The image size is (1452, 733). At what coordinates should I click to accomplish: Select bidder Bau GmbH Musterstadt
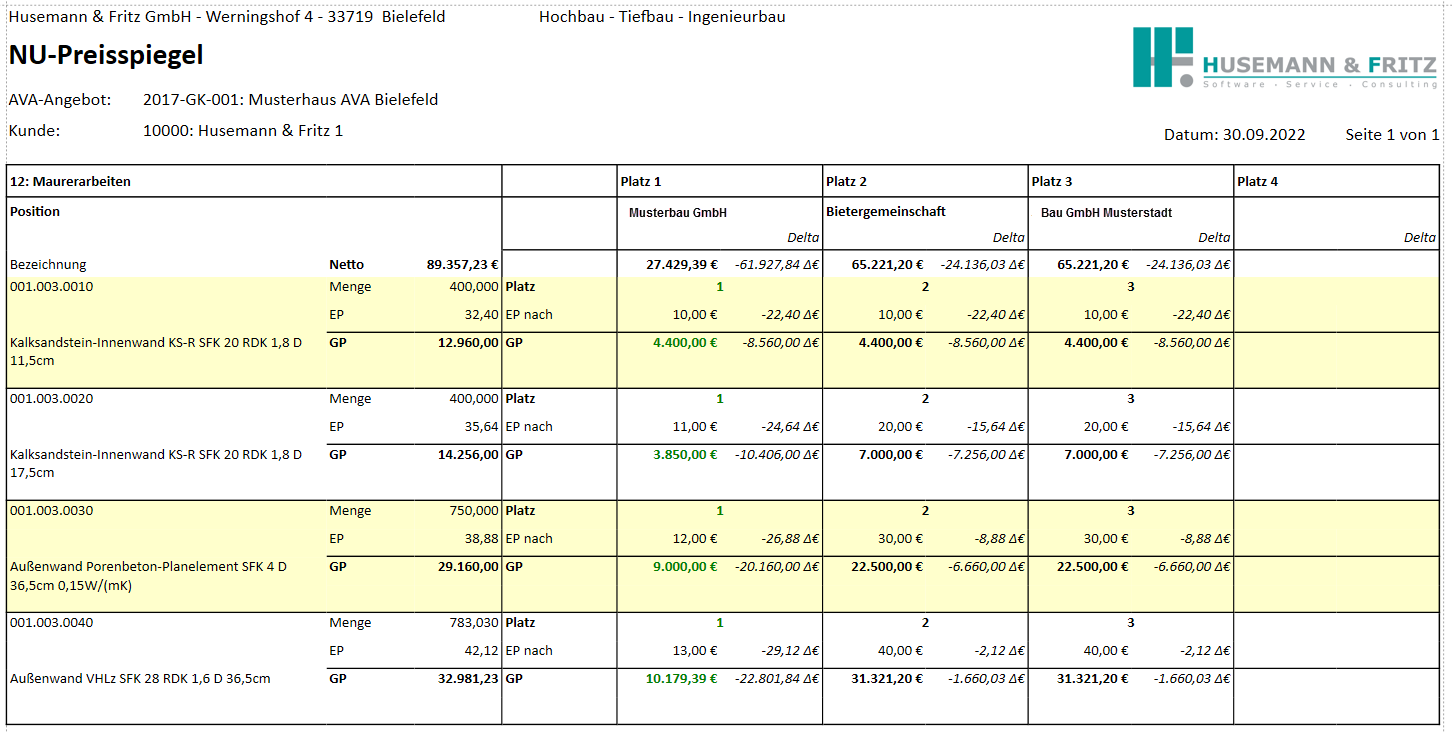[x=1106, y=213]
